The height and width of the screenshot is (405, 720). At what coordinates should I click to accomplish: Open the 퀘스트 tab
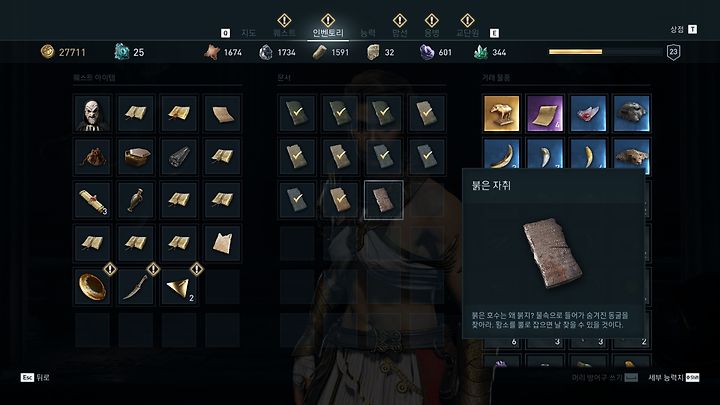(x=284, y=33)
